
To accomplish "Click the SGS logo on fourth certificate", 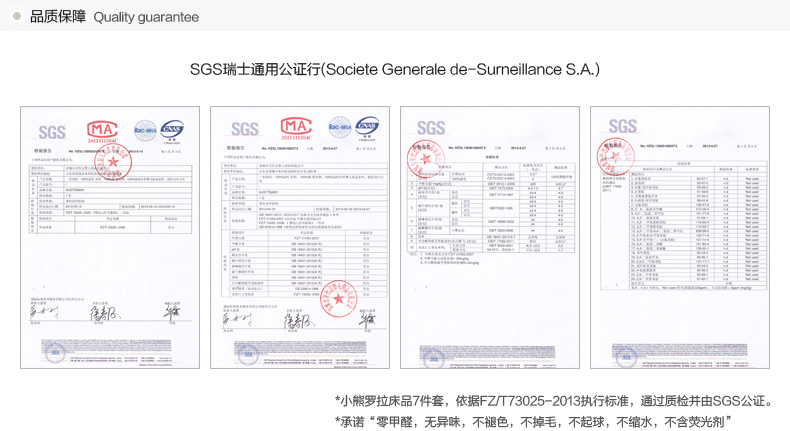I will [x=623, y=126].
